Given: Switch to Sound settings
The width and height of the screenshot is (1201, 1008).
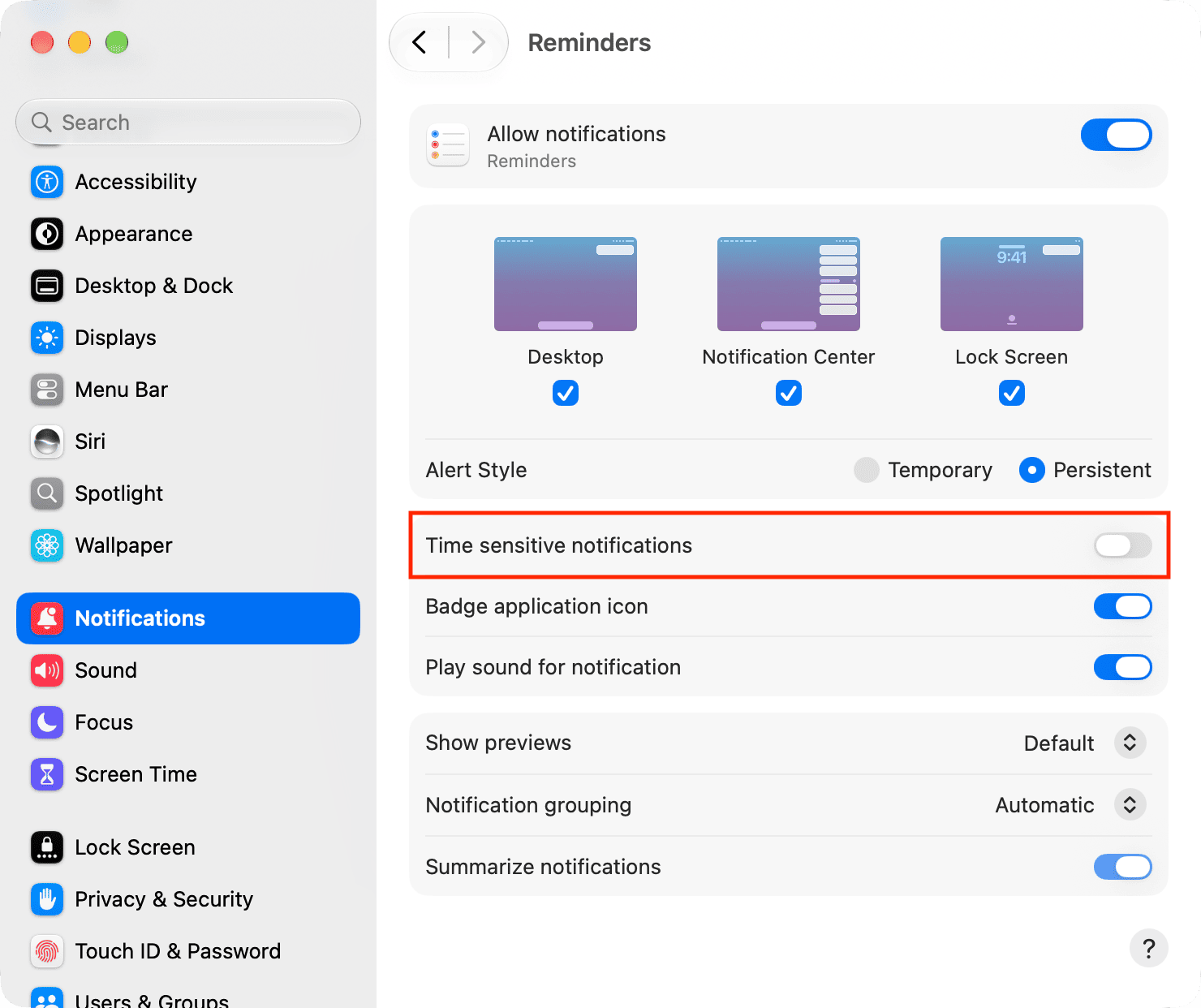Looking at the screenshot, I should coord(105,670).
